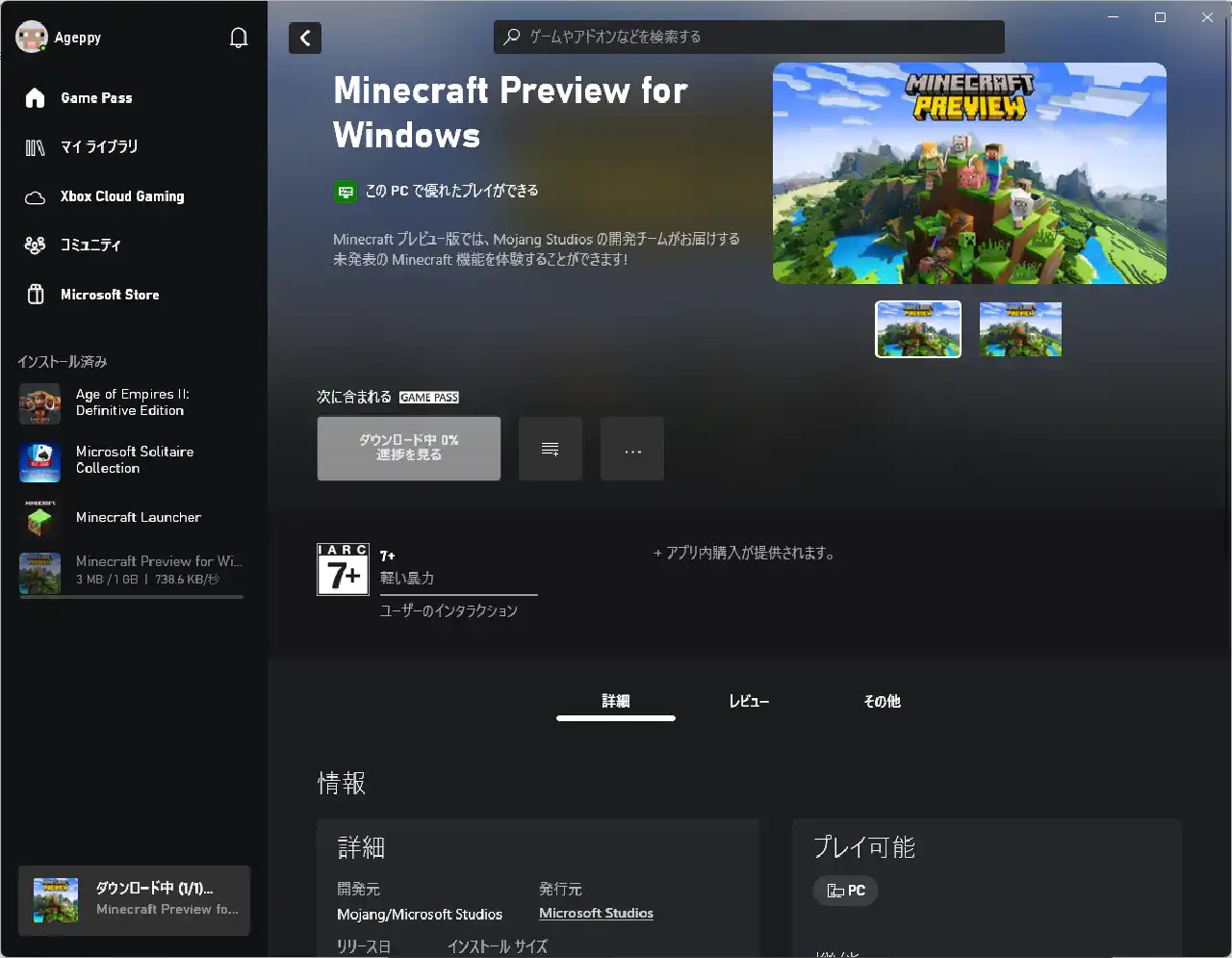Click the search field for games
The image size is (1232, 958).
(749, 37)
